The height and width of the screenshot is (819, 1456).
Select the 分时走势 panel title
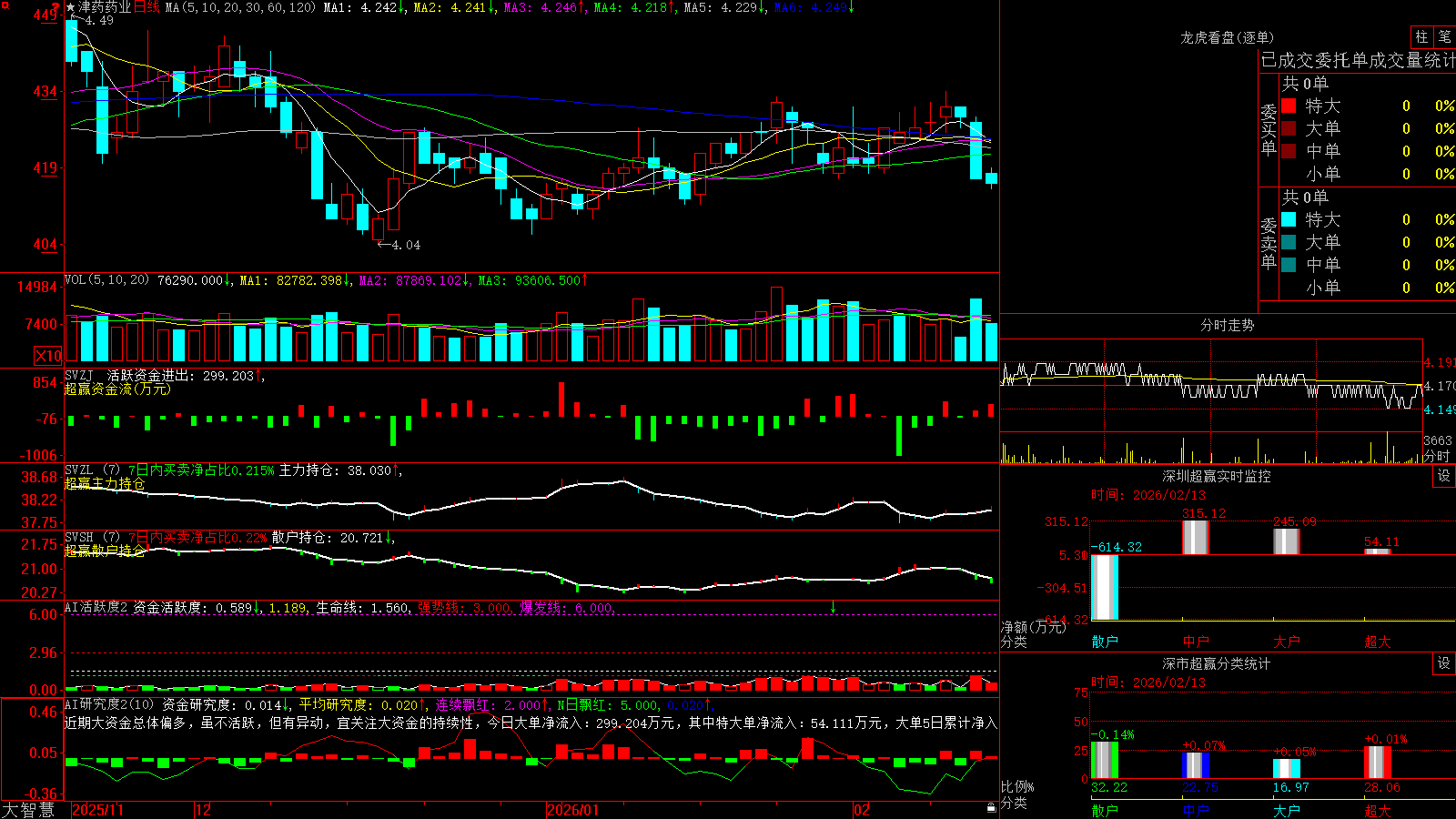pos(1227,325)
